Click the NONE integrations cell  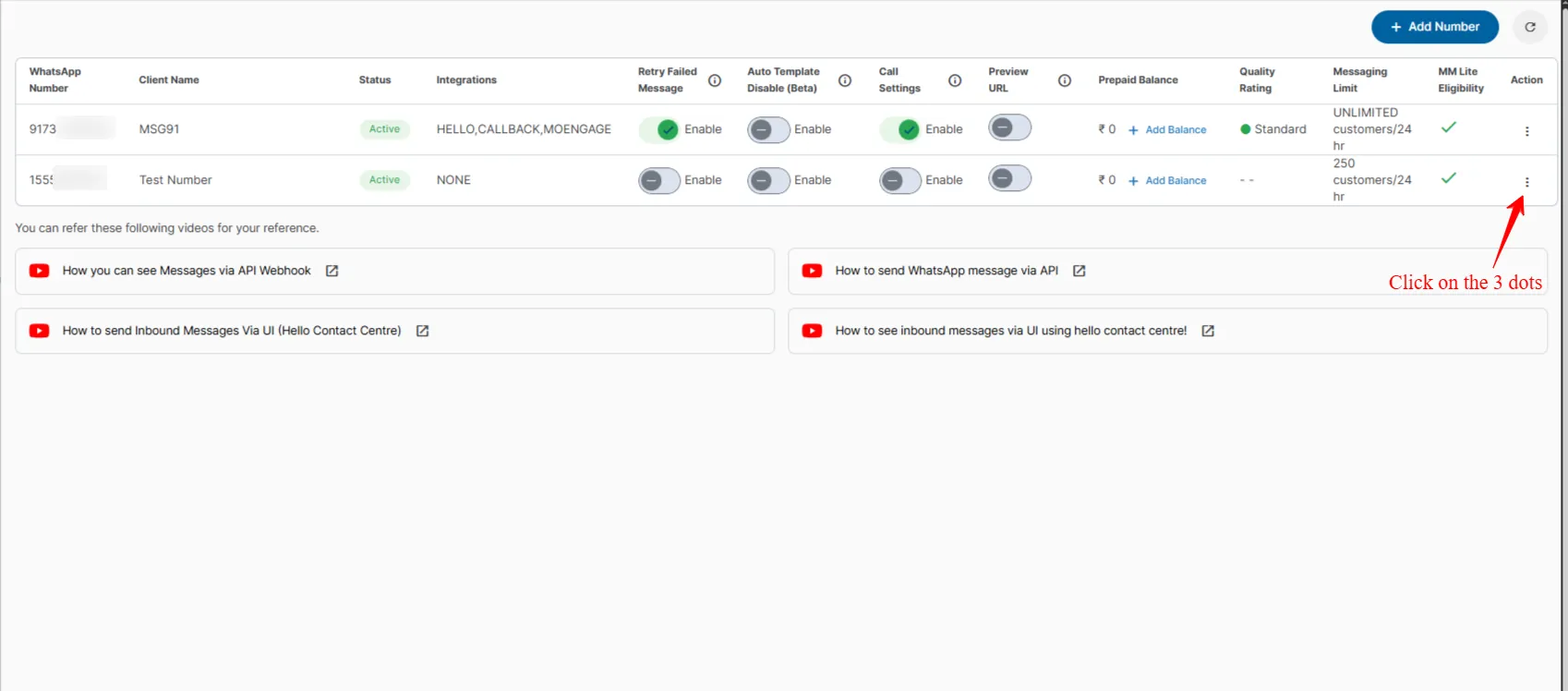click(x=453, y=180)
